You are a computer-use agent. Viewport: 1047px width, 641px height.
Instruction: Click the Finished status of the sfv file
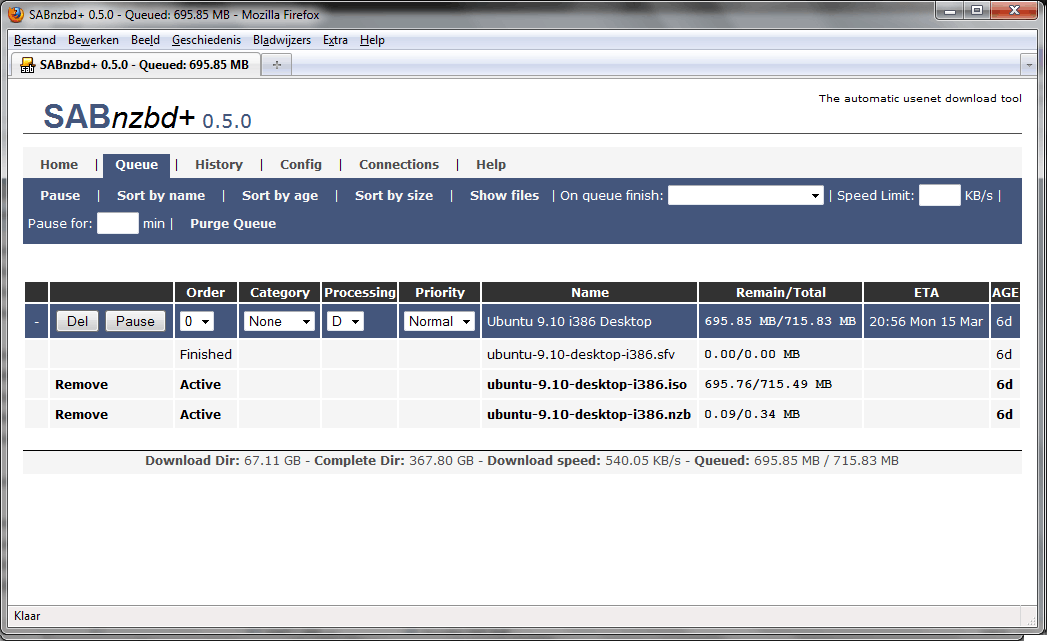tap(206, 355)
